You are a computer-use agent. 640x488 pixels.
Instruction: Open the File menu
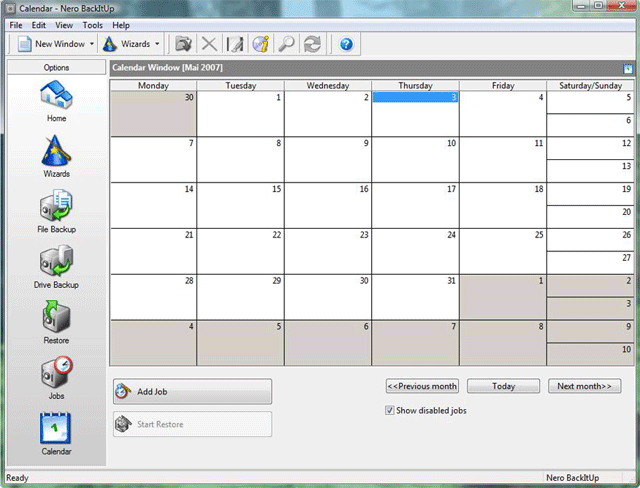[x=16, y=25]
